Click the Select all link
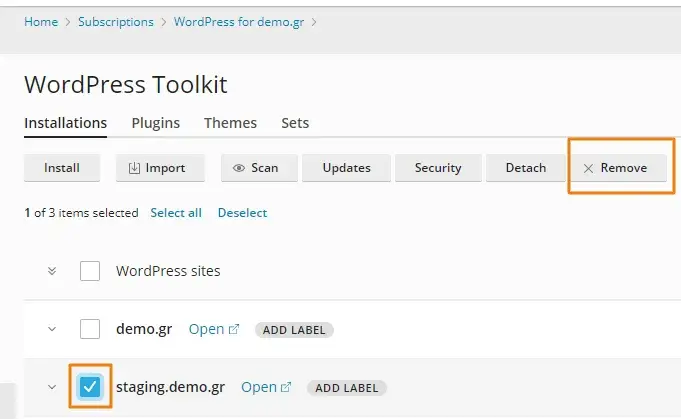681x419 pixels. pos(176,213)
